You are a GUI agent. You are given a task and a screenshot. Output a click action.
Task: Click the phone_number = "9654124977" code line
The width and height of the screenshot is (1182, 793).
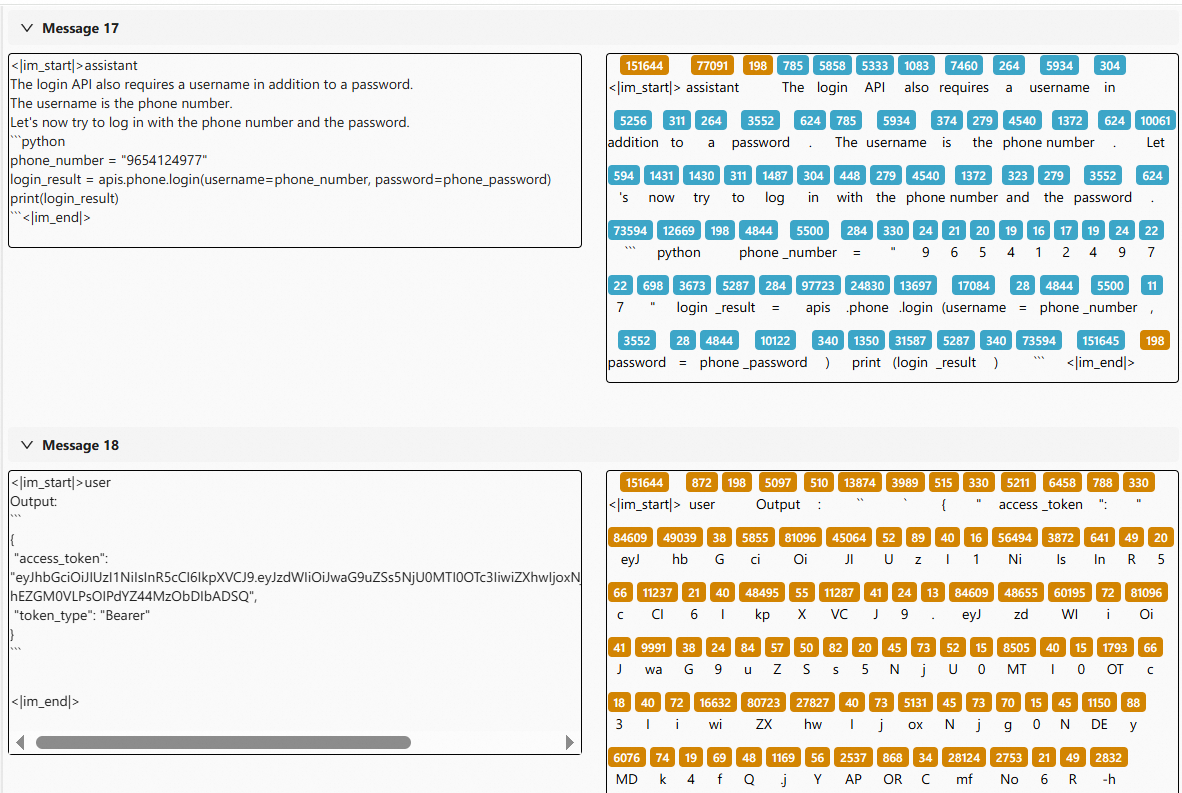pyautogui.click(x=109, y=160)
